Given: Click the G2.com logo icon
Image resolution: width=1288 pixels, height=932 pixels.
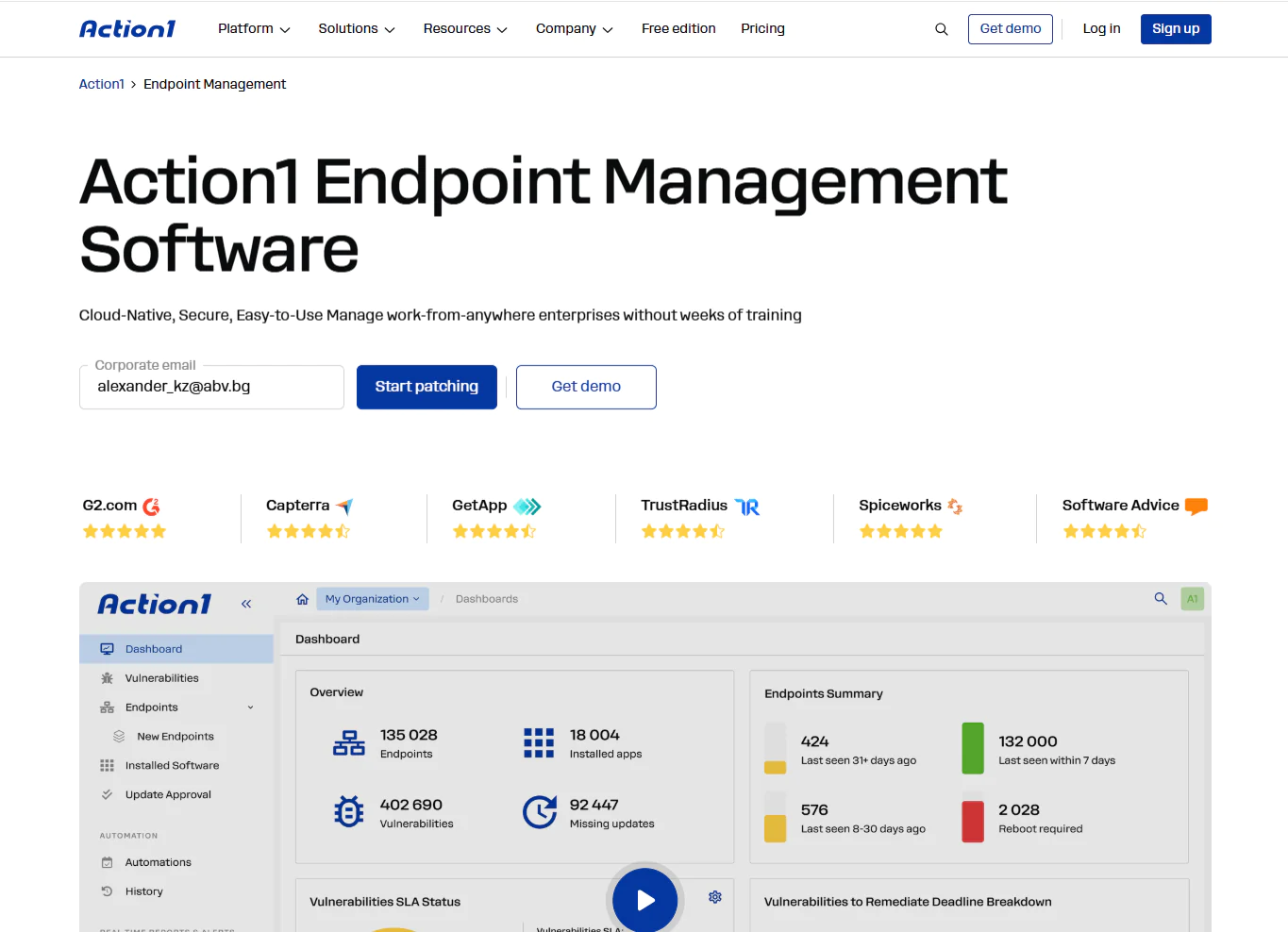Looking at the screenshot, I should (151, 507).
